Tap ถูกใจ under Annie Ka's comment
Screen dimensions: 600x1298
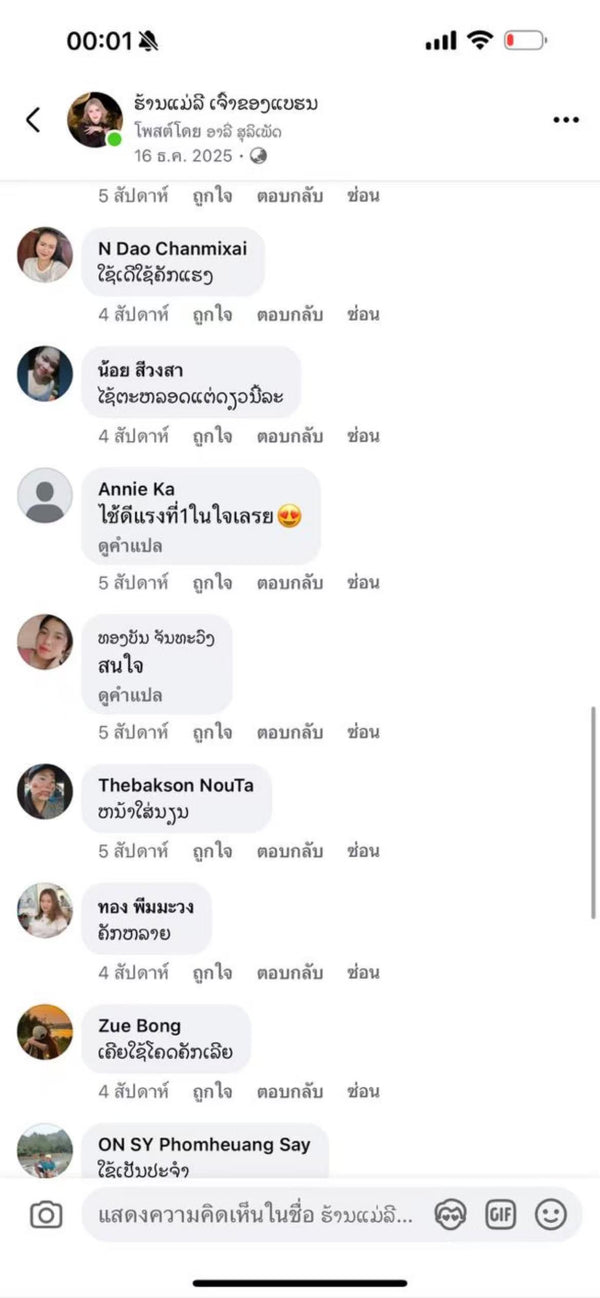pyautogui.click(x=212, y=582)
